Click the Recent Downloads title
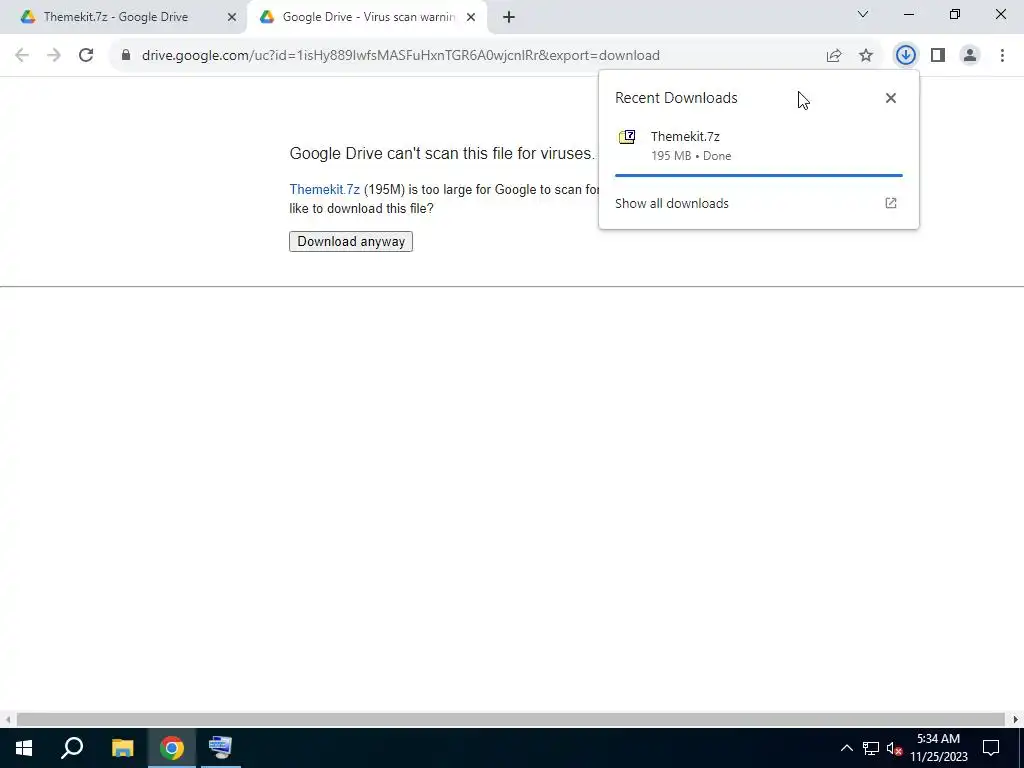The image size is (1024, 768). point(676,98)
